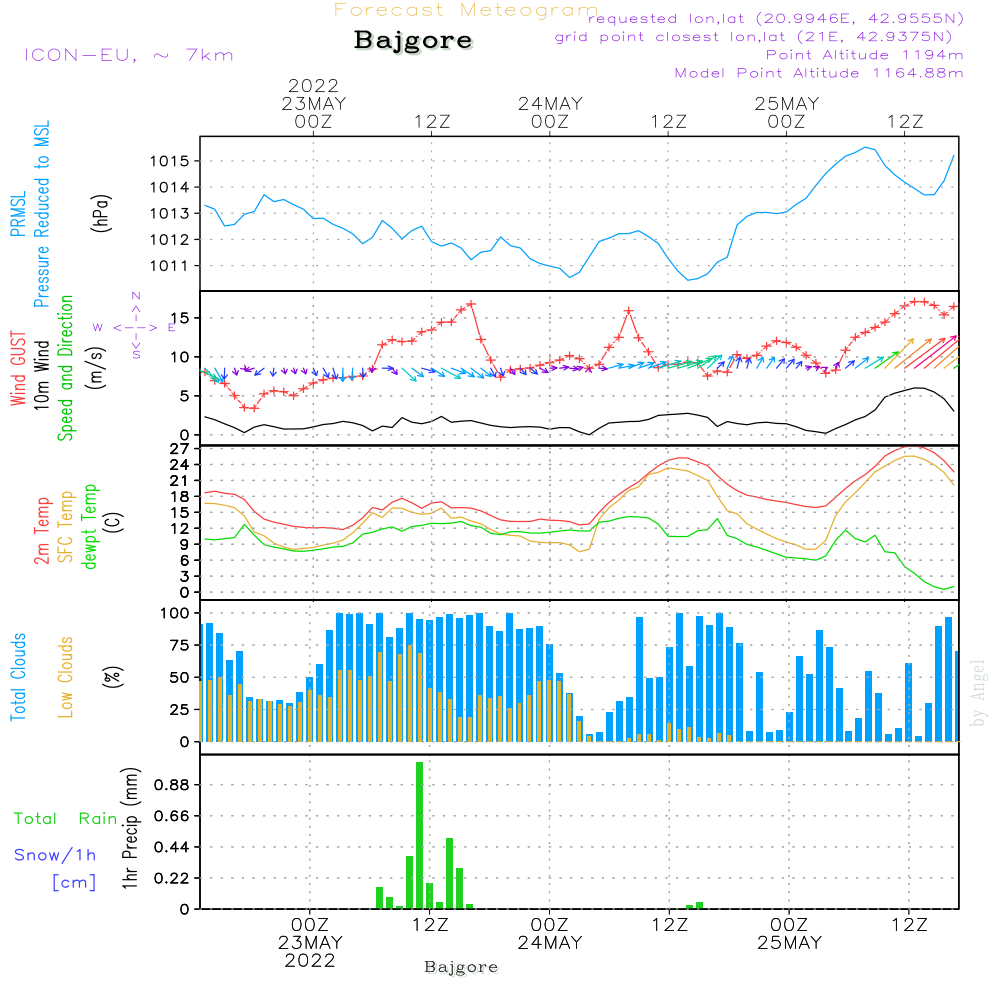Image resolution: width=1000 pixels, height=1000 pixels.
Task: Click the 24MAY 00Z label on top axis
Action: [550, 112]
